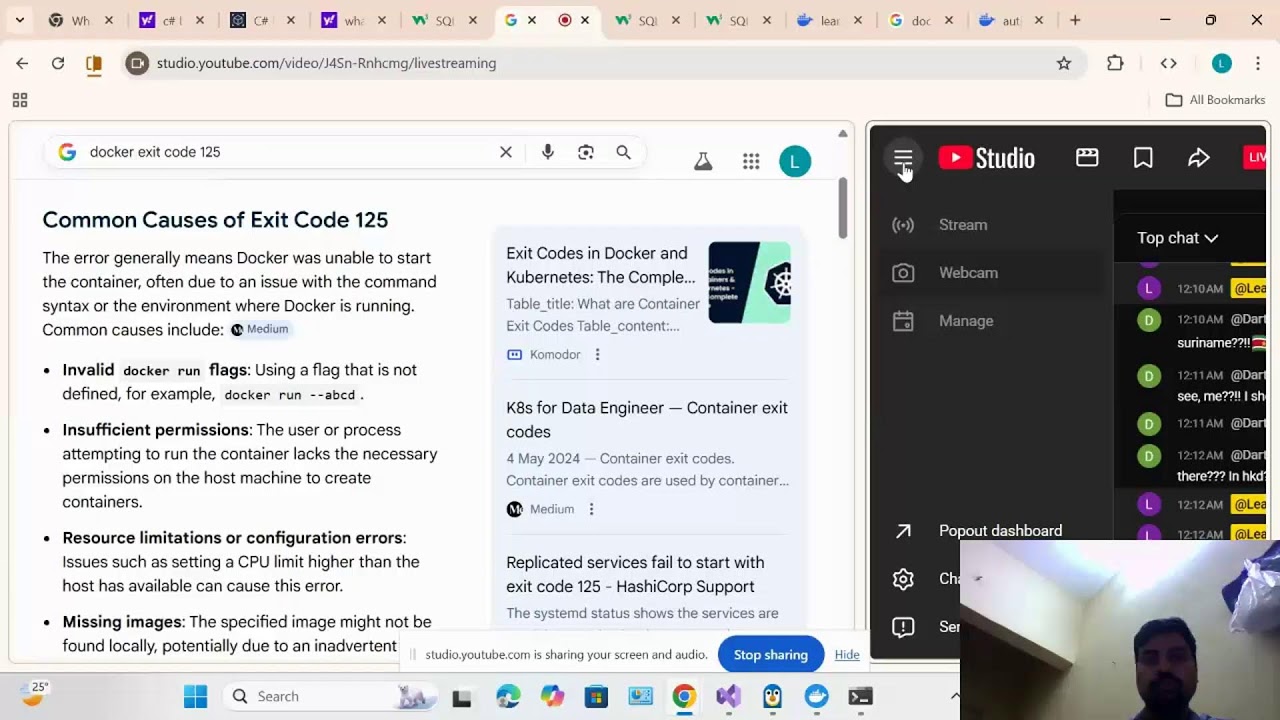Viewport: 1280px width, 720px height.
Task: Open Docker Desktop from the taskbar
Action: point(816,696)
